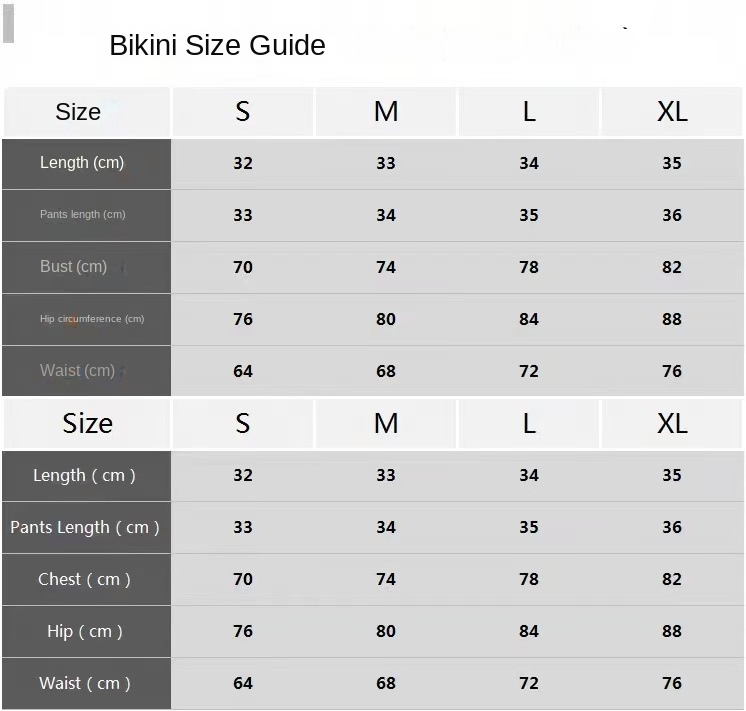Click the Hip circumference (cm) row label

pos(92,319)
